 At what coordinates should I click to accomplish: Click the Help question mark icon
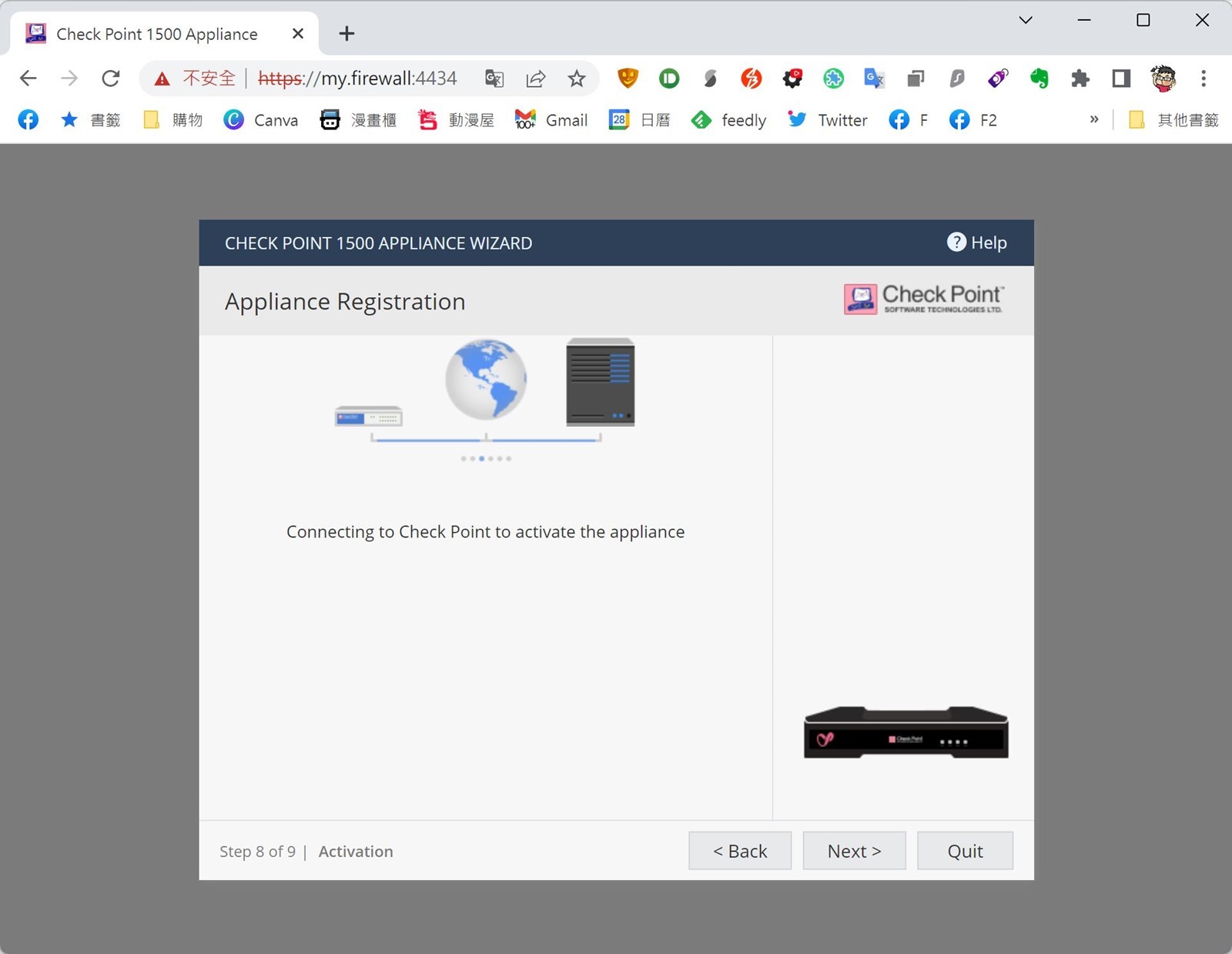pyautogui.click(x=956, y=243)
